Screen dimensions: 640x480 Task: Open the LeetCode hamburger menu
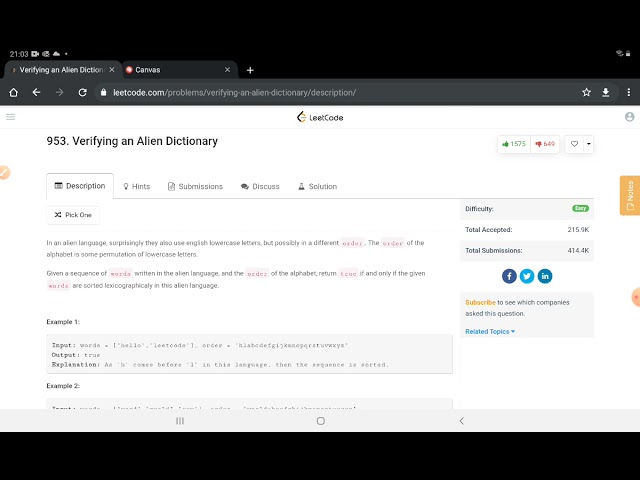coord(11,117)
